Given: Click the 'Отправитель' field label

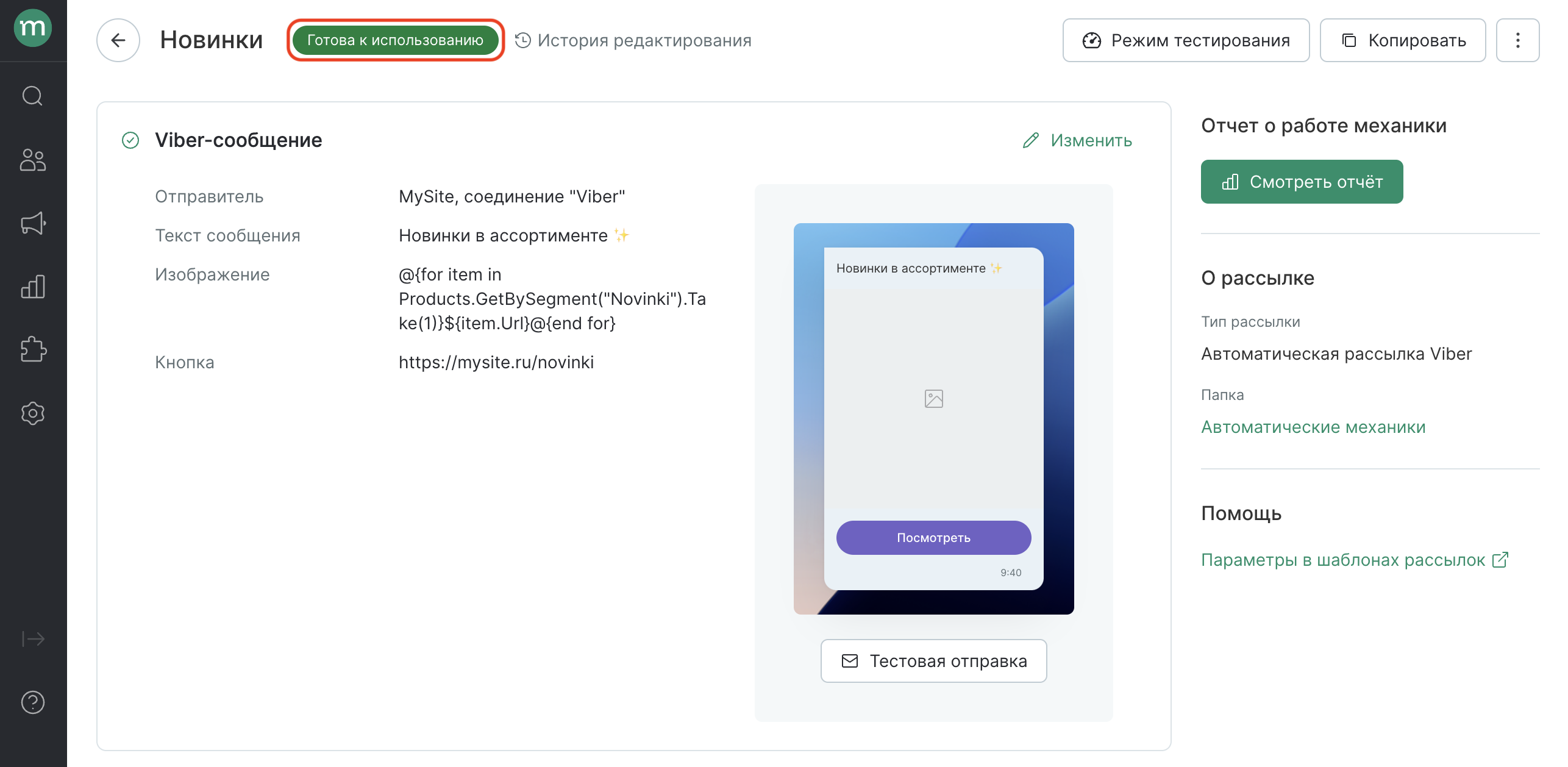Looking at the screenshot, I should click(x=208, y=196).
